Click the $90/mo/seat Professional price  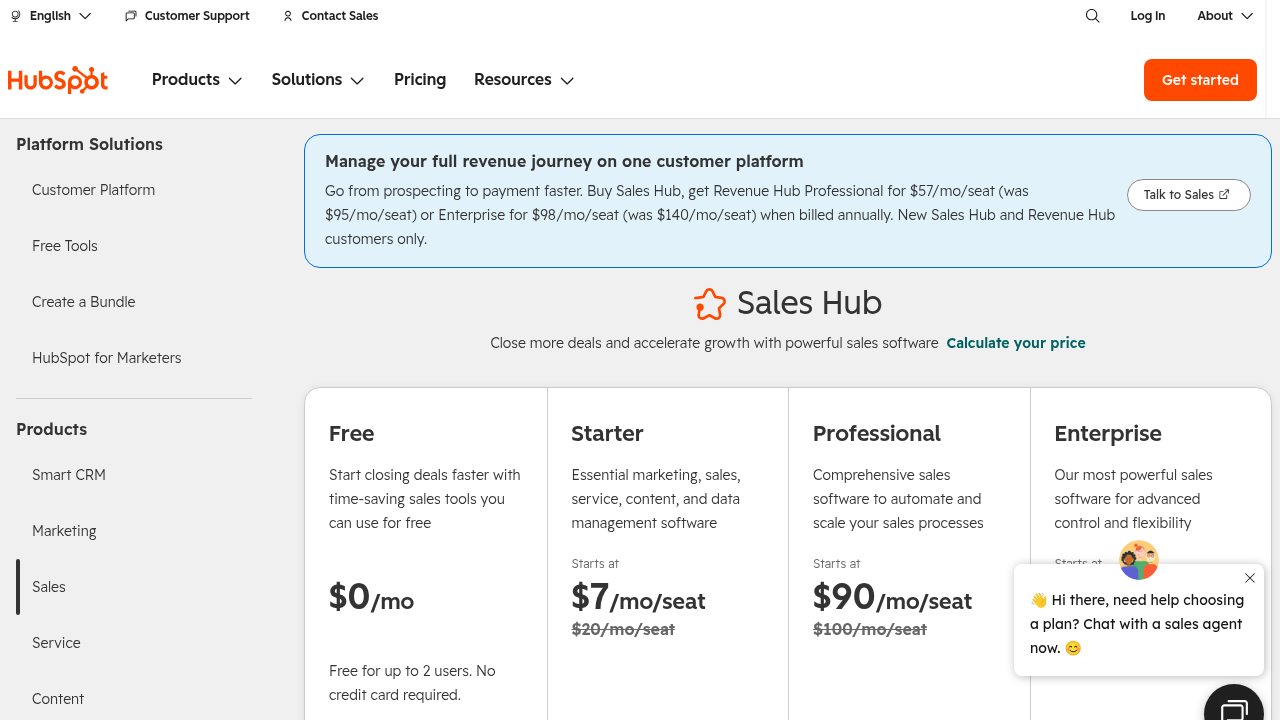coord(892,597)
